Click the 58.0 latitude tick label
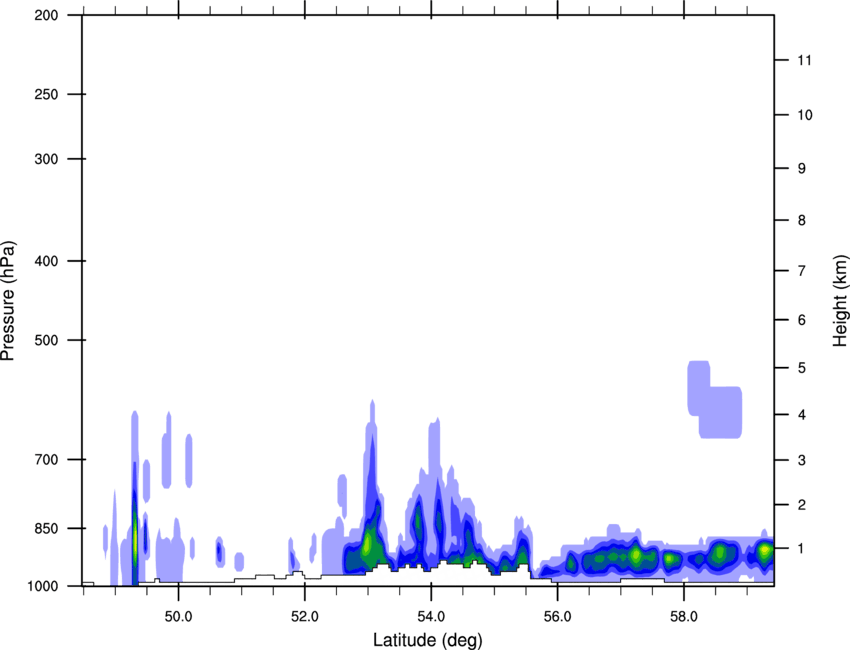850x650 pixels. point(684,617)
